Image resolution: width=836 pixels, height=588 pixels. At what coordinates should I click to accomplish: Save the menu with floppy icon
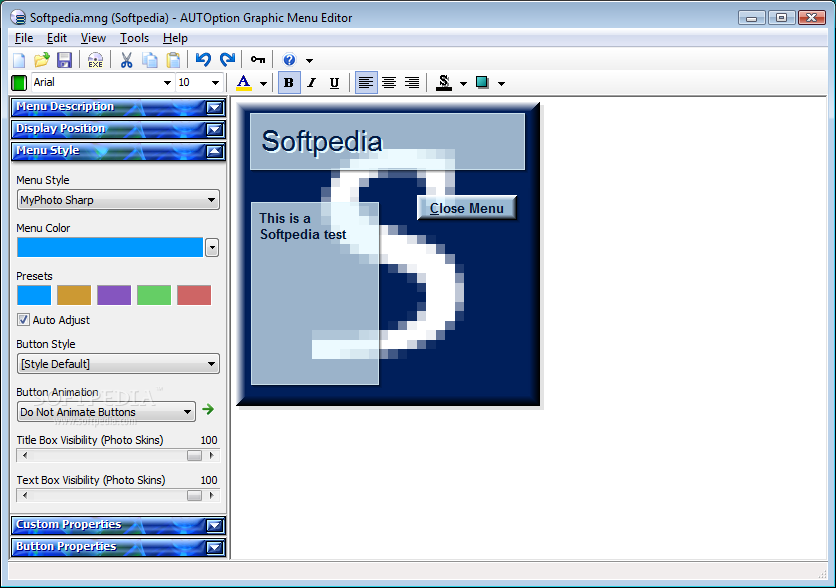(x=65, y=60)
